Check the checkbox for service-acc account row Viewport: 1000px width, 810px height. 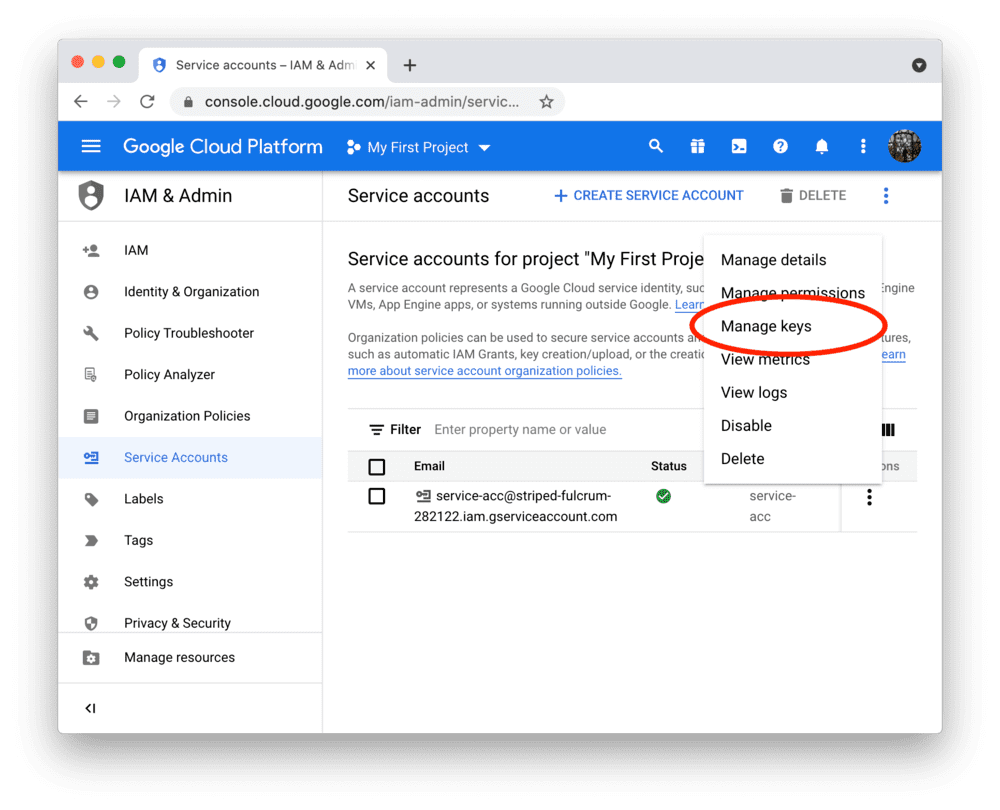(x=376, y=497)
